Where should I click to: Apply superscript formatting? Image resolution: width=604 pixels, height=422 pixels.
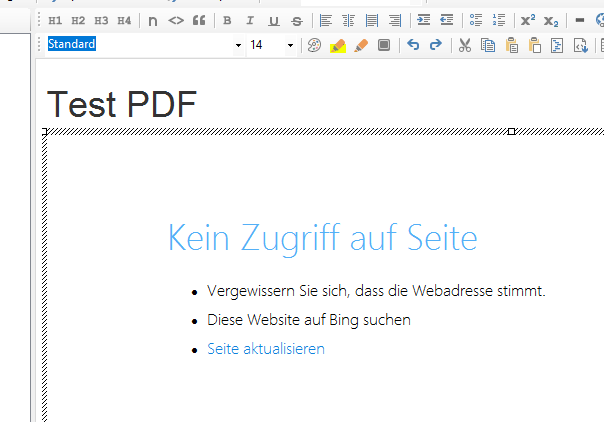click(528, 20)
